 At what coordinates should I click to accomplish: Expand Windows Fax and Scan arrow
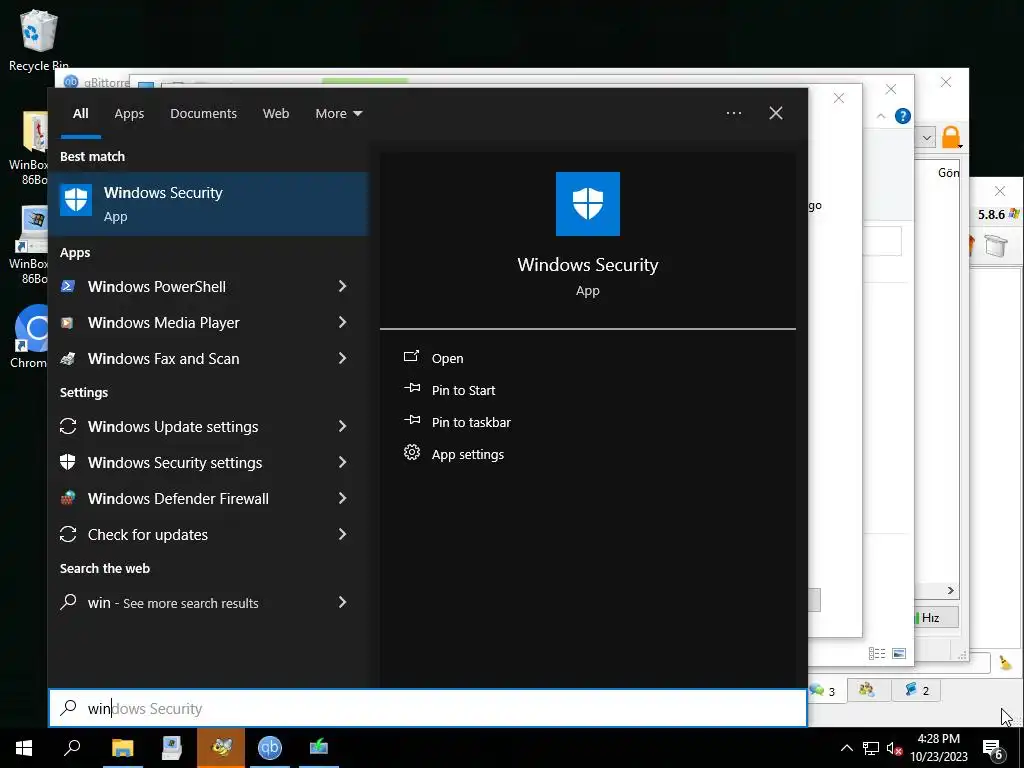[342, 358]
